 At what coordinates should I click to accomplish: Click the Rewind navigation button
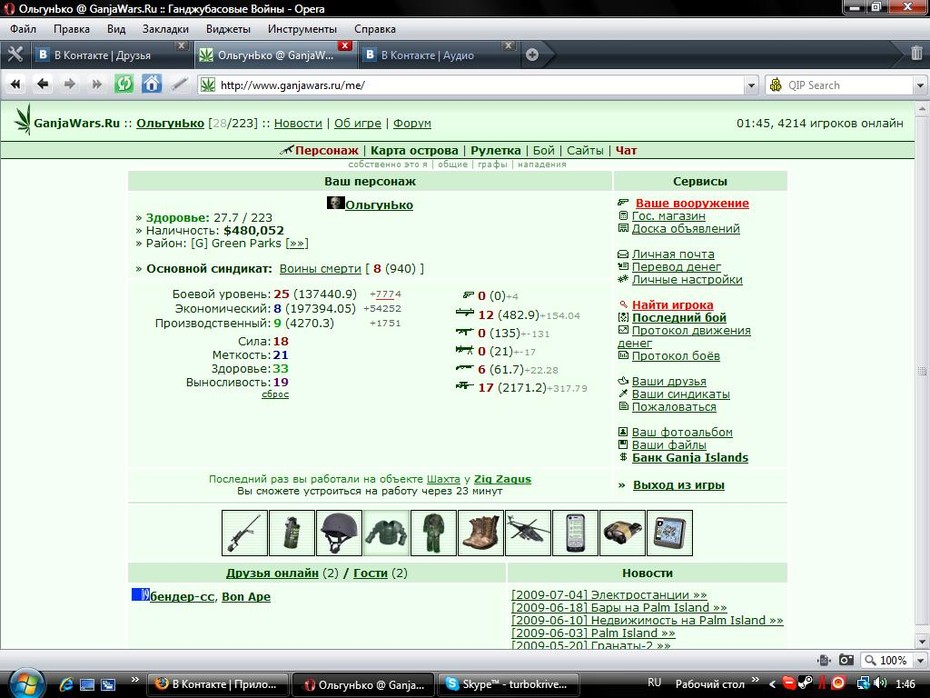(x=15, y=84)
